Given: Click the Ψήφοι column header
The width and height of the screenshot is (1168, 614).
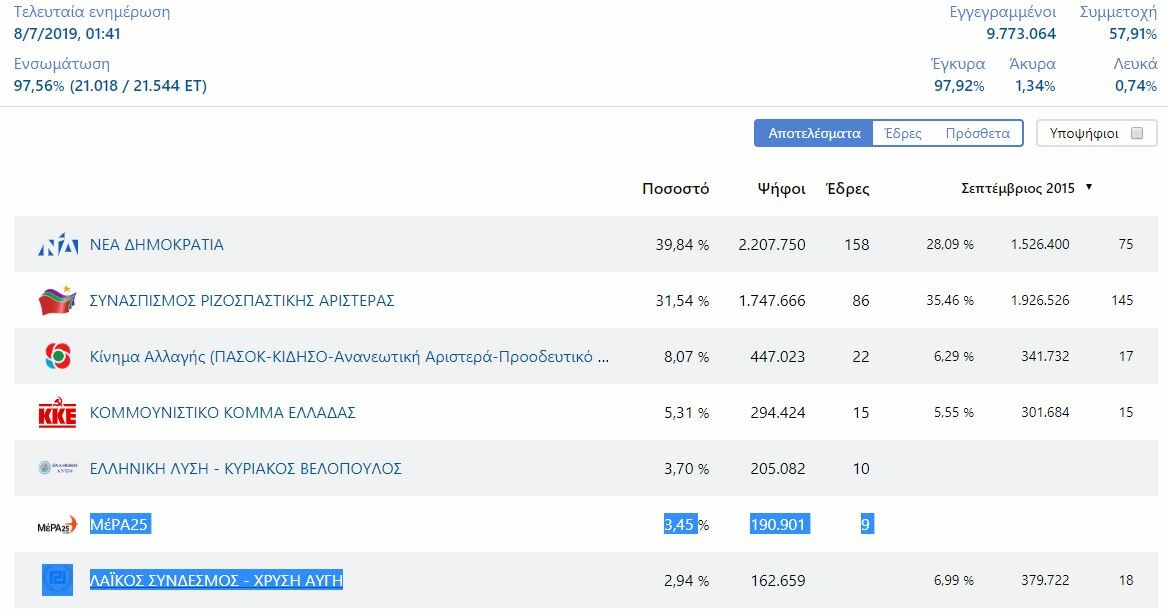Looking at the screenshot, I should point(781,189).
